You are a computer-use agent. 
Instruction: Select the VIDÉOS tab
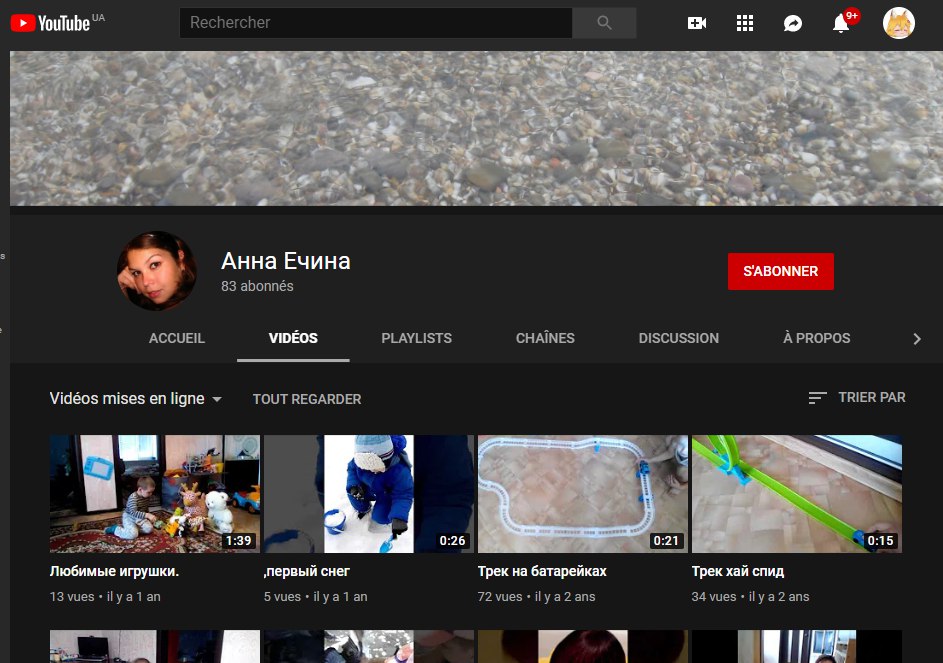coord(293,338)
